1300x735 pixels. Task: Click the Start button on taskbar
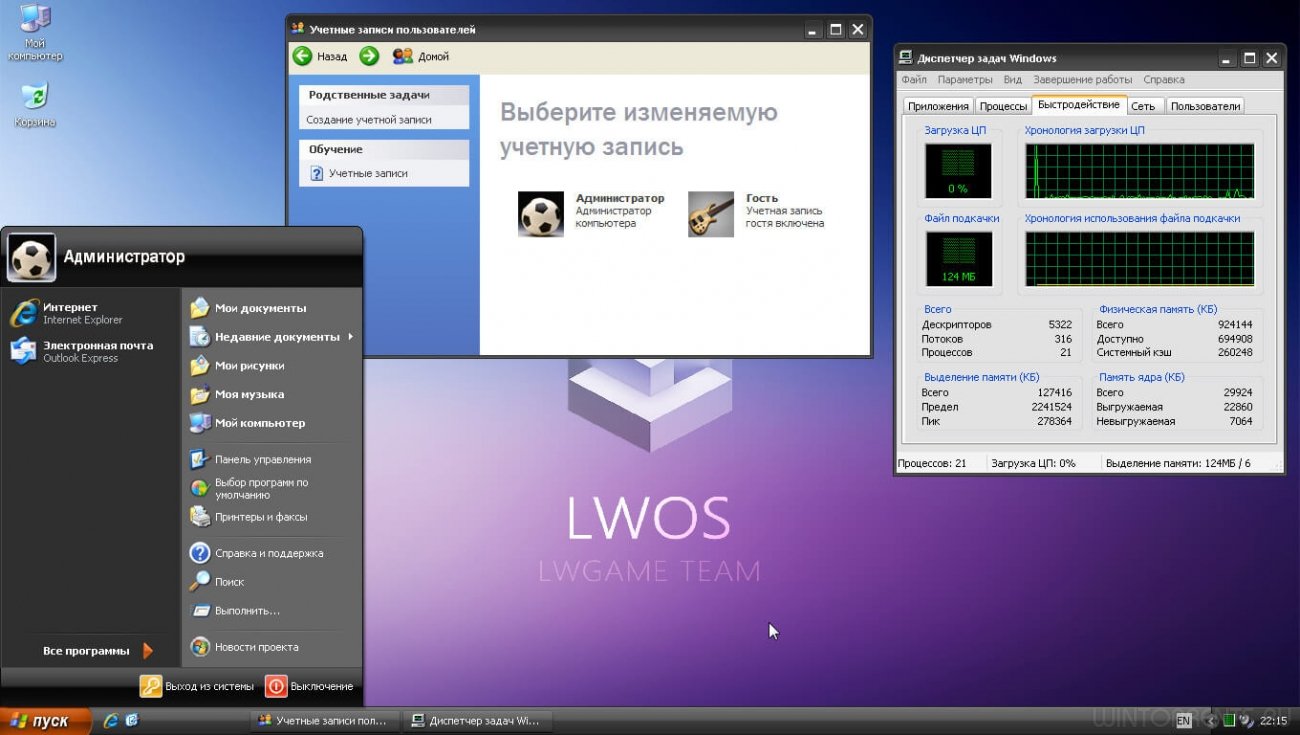45,721
